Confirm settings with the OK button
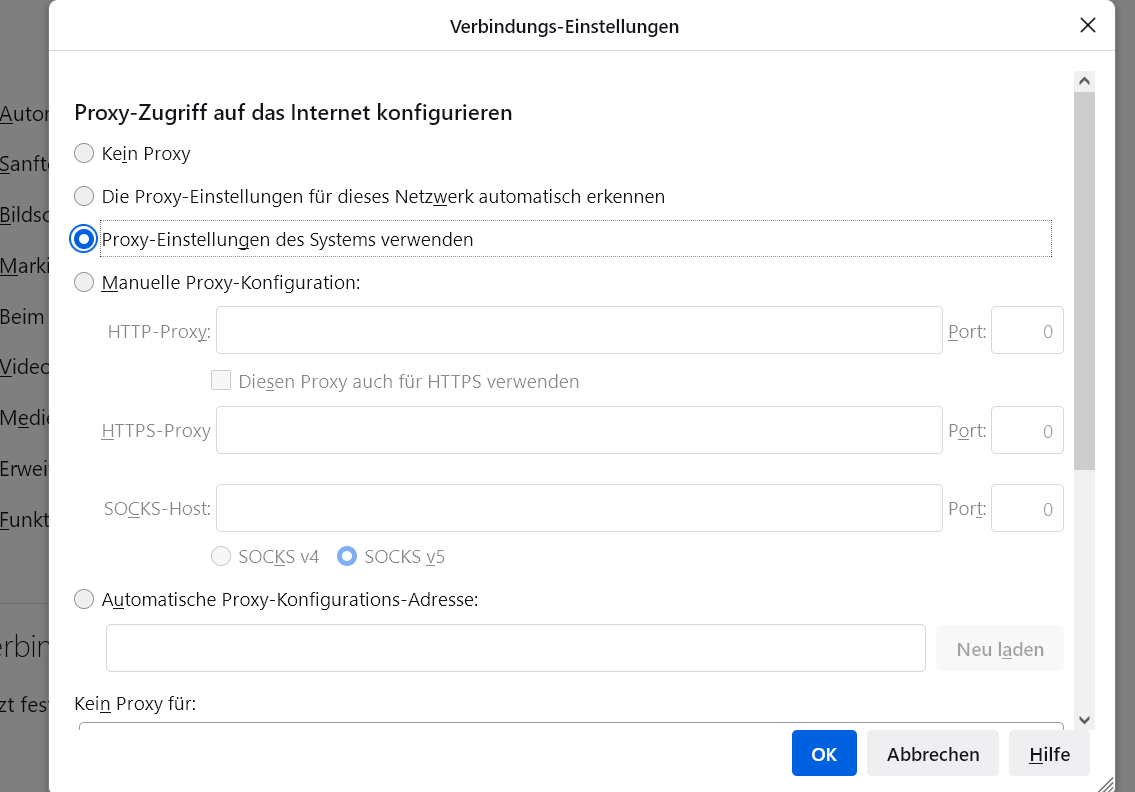 pos(824,754)
